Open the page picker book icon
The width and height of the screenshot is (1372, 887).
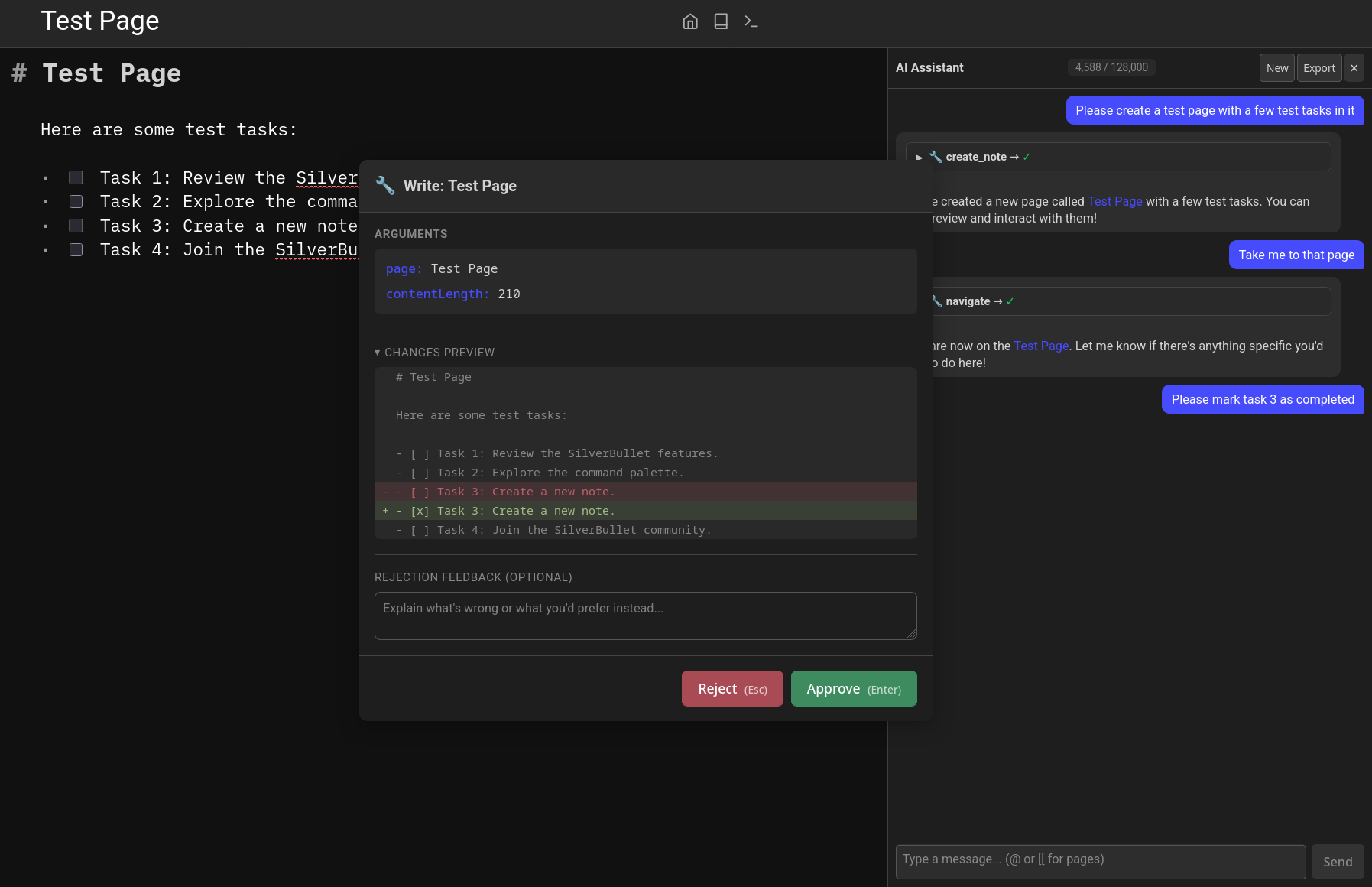(721, 21)
